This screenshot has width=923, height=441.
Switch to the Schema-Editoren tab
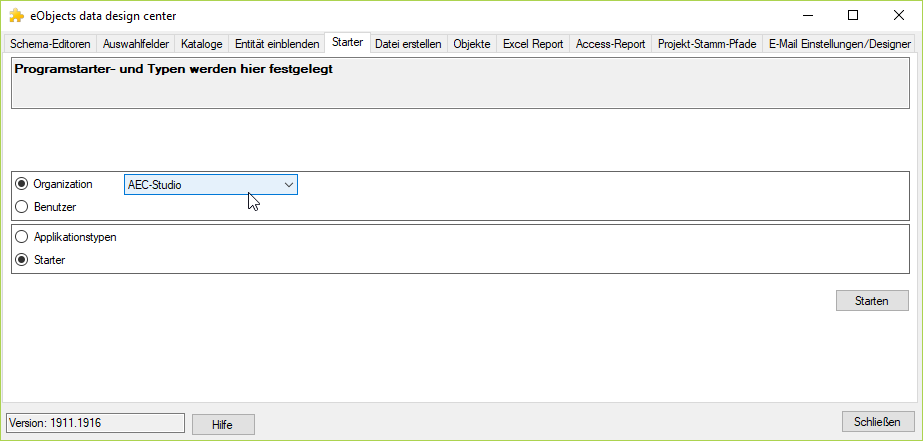click(50, 44)
